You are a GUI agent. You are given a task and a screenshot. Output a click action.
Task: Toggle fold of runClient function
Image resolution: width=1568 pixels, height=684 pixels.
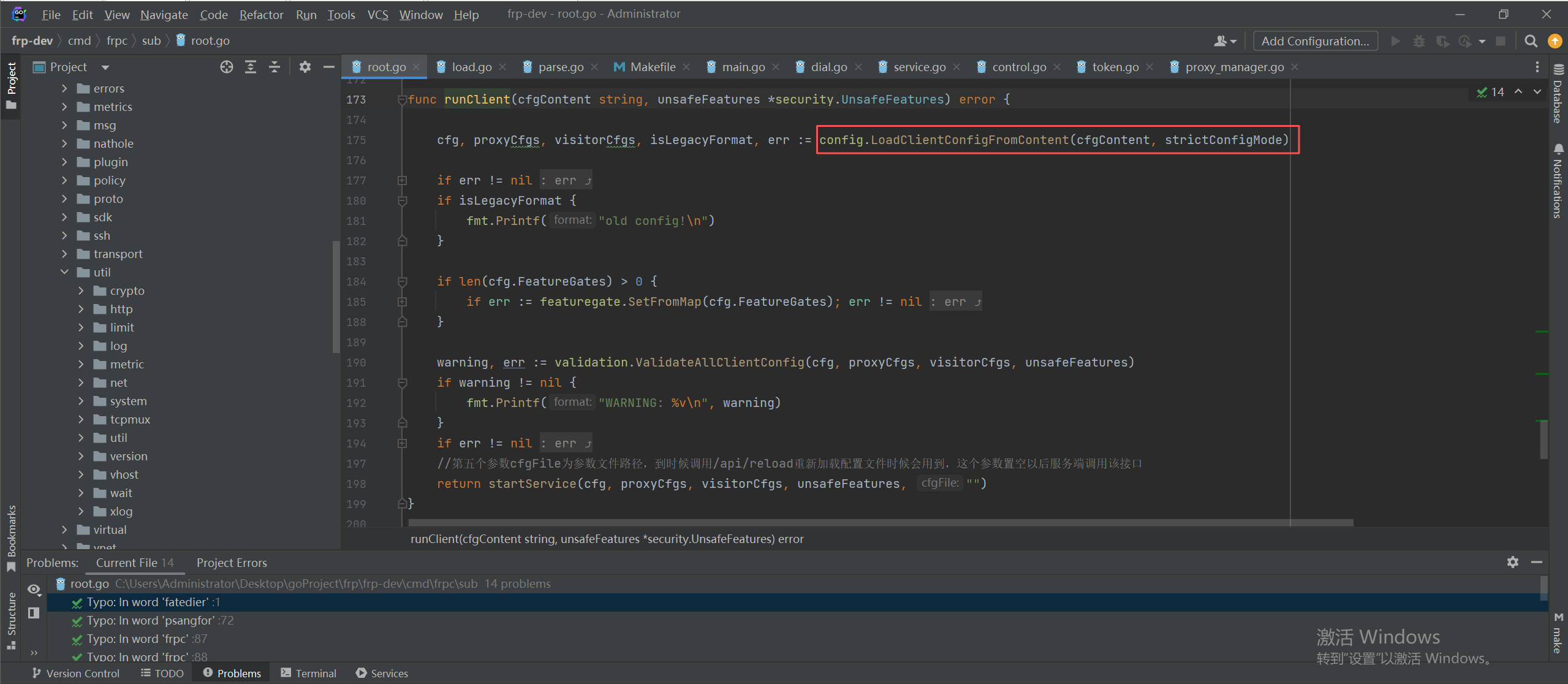coord(402,100)
